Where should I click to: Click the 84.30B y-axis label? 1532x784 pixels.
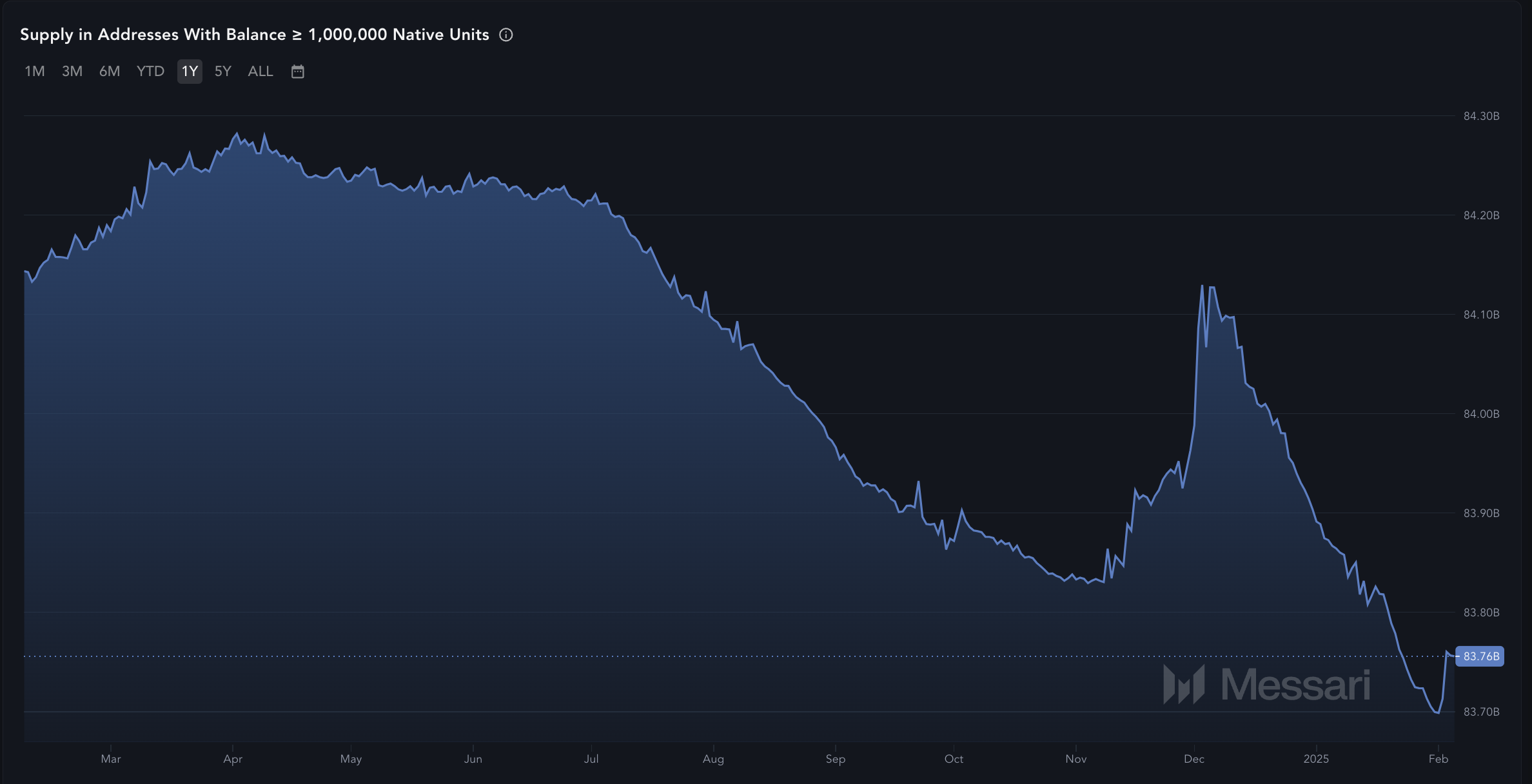pos(1481,116)
